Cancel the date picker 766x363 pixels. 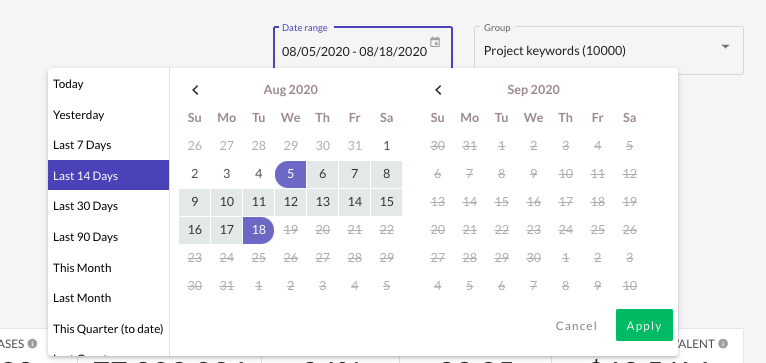[x=576, y=326]
